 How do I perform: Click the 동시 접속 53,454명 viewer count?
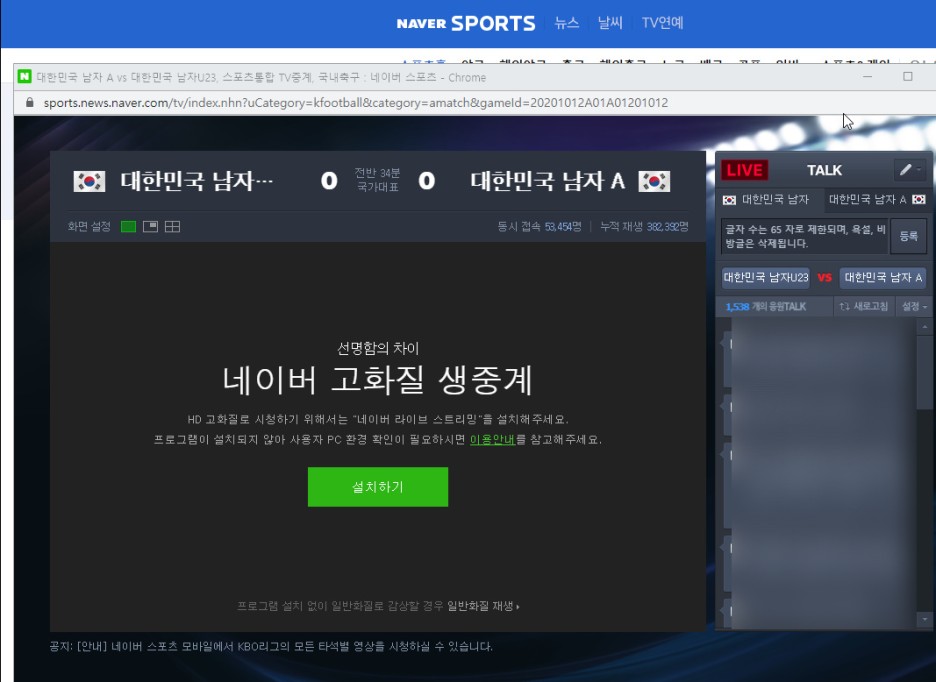540,227
